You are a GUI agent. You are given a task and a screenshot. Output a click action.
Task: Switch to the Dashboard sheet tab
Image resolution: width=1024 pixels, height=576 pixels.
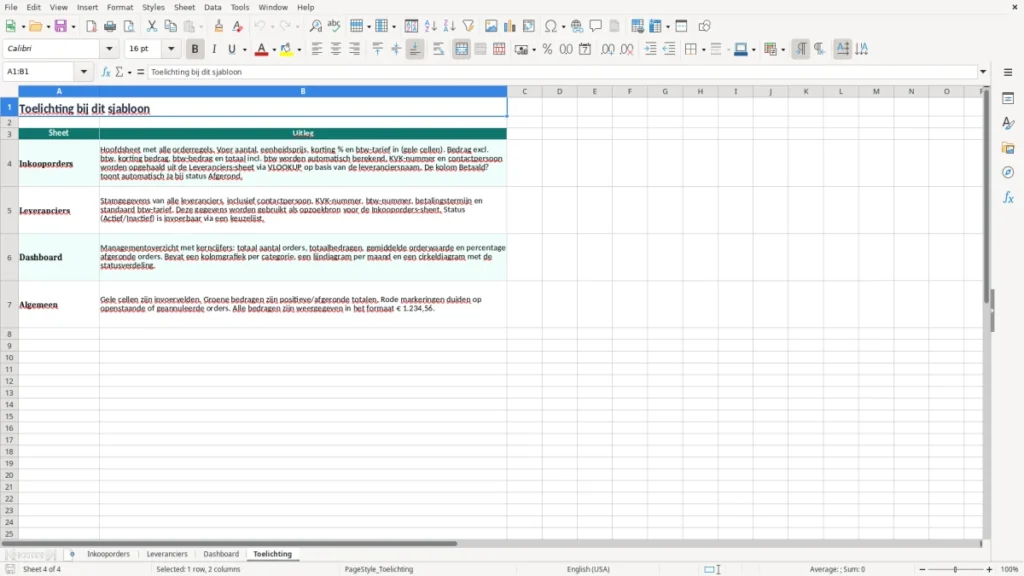coord(221,554)
